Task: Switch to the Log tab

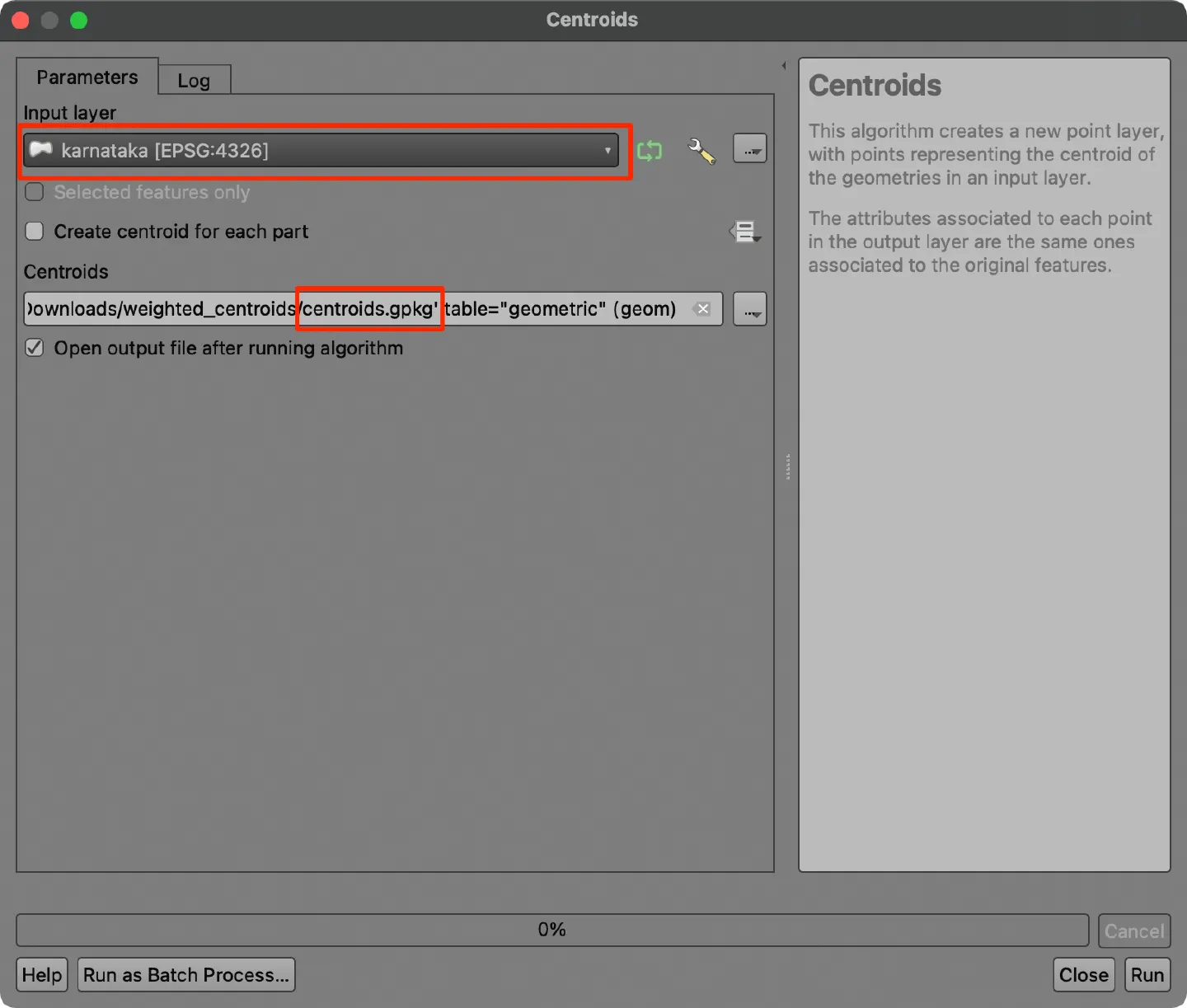Action: pyautogui.click(x=194, y=81)
